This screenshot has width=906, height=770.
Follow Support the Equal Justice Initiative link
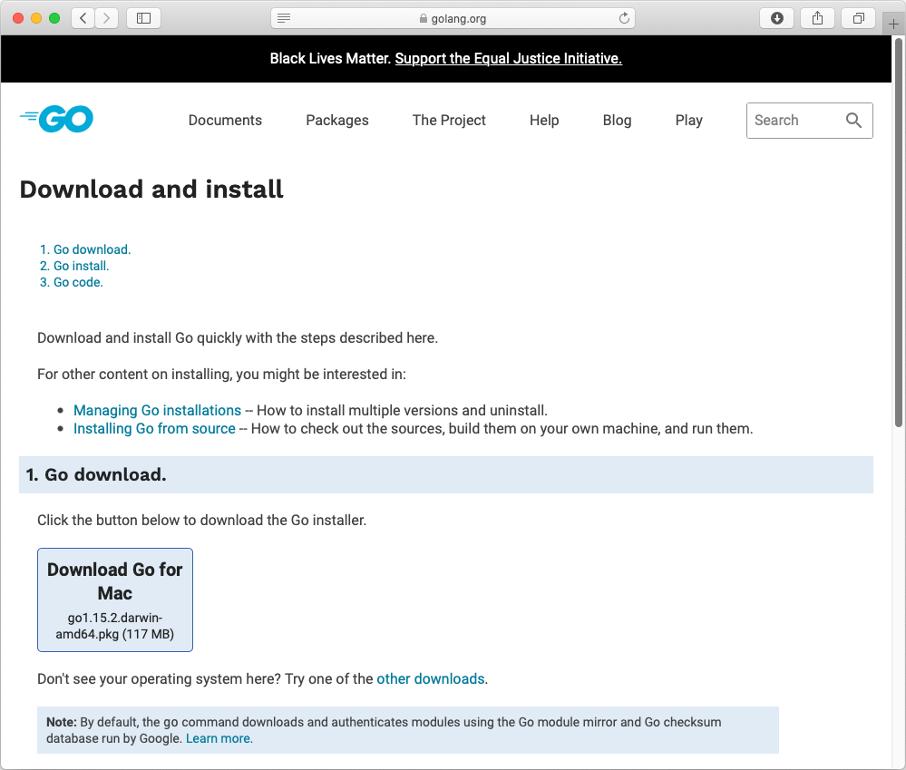coord(508,58)
